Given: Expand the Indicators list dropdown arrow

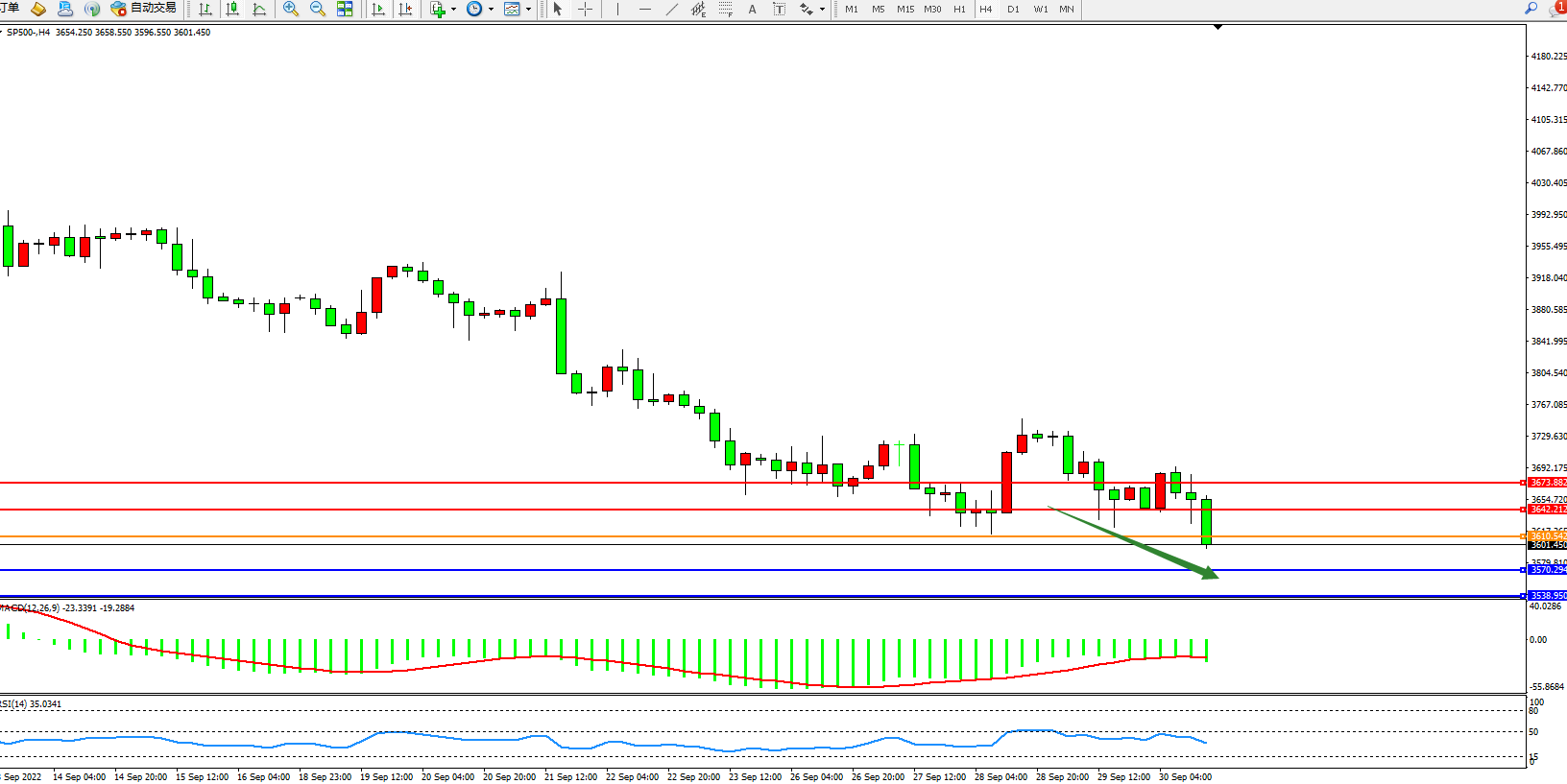Looking at the screenshot, I should point(453,9).
